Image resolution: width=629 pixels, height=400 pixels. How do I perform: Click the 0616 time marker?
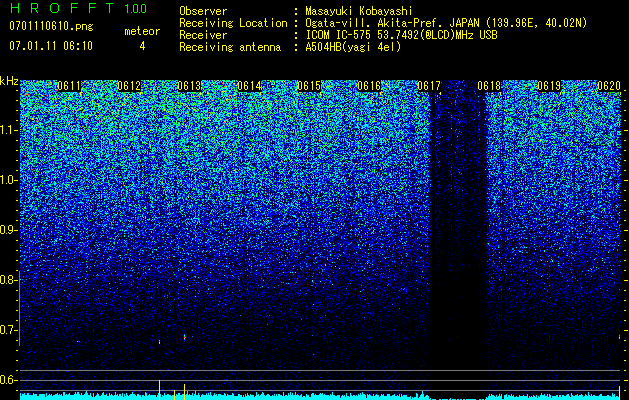[x=369, y=86]
